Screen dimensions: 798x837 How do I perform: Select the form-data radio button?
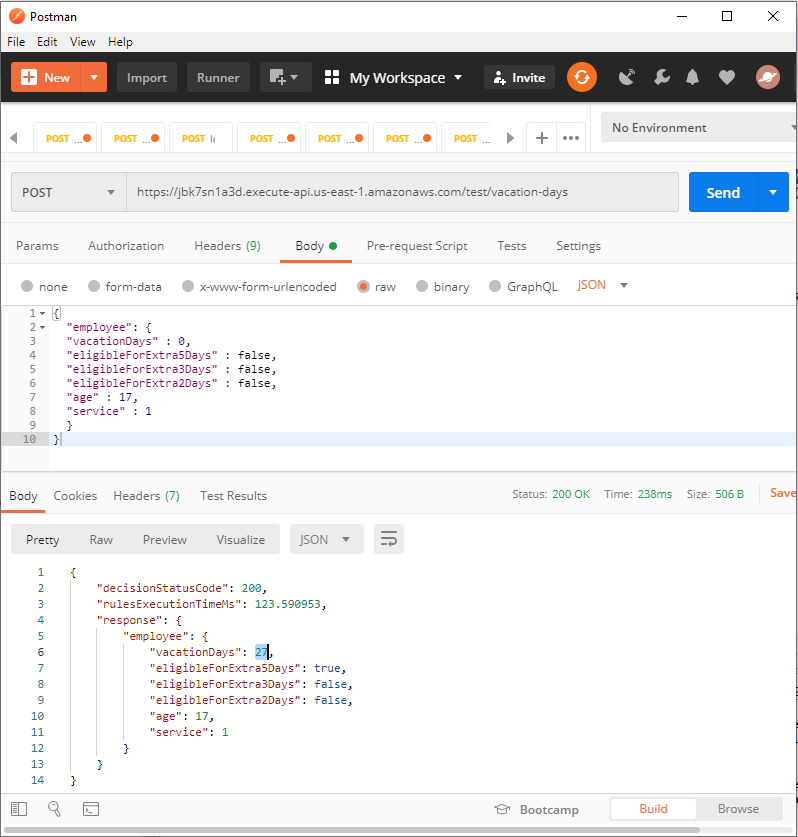pyautogui.click(x=94, y=286)
